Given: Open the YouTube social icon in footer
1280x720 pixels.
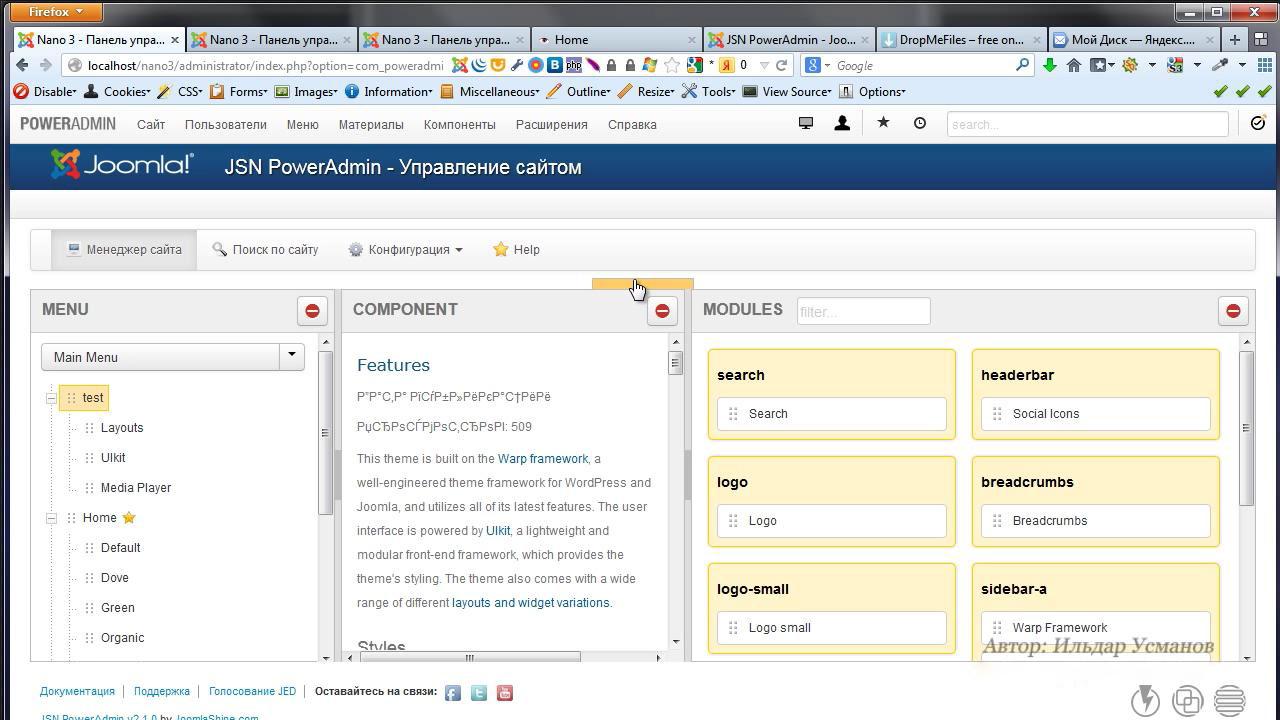Looking at the screenshot, I should pyautogui.click(x=505, y=693).
